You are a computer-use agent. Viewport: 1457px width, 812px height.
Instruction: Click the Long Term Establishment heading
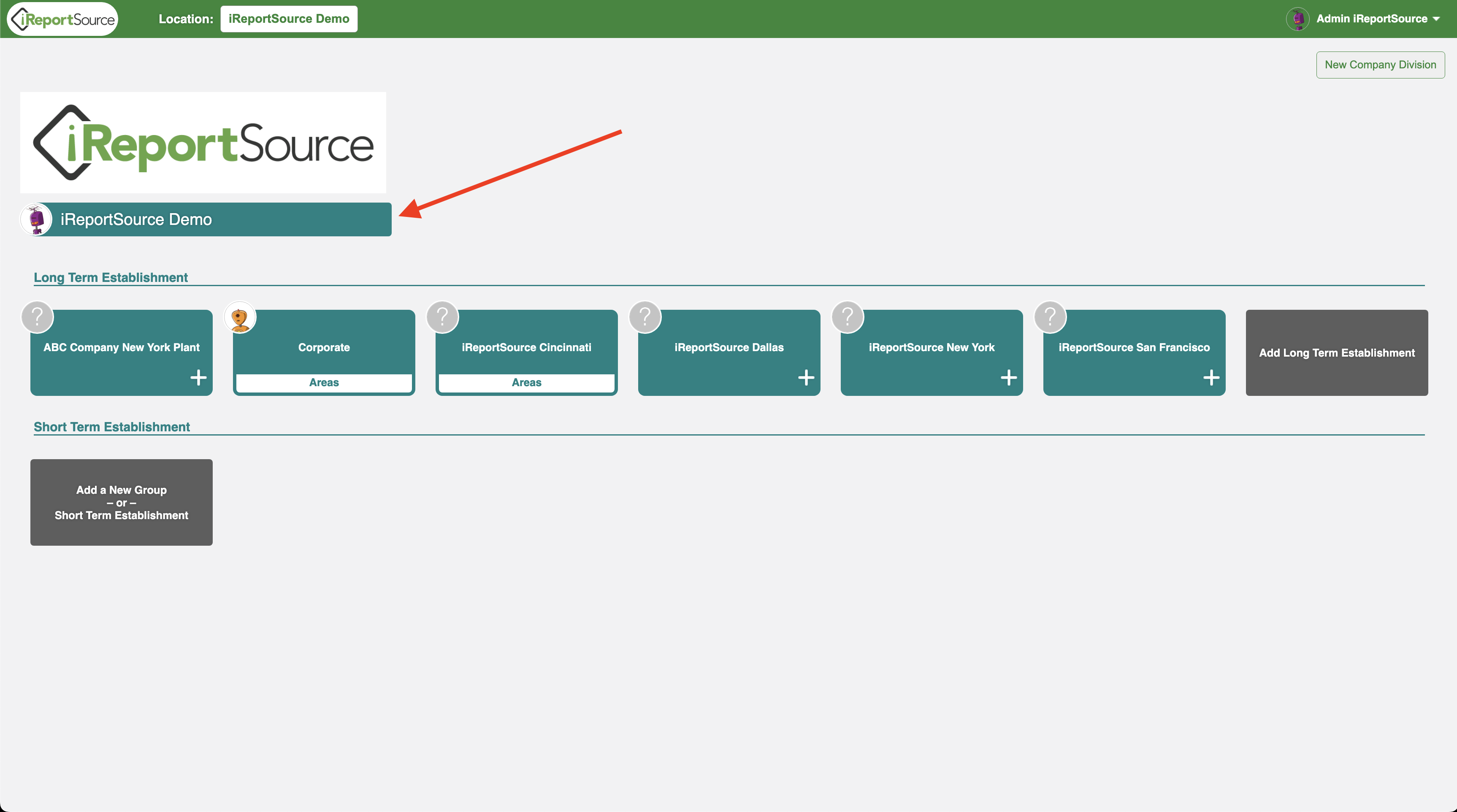pos(111,278)
